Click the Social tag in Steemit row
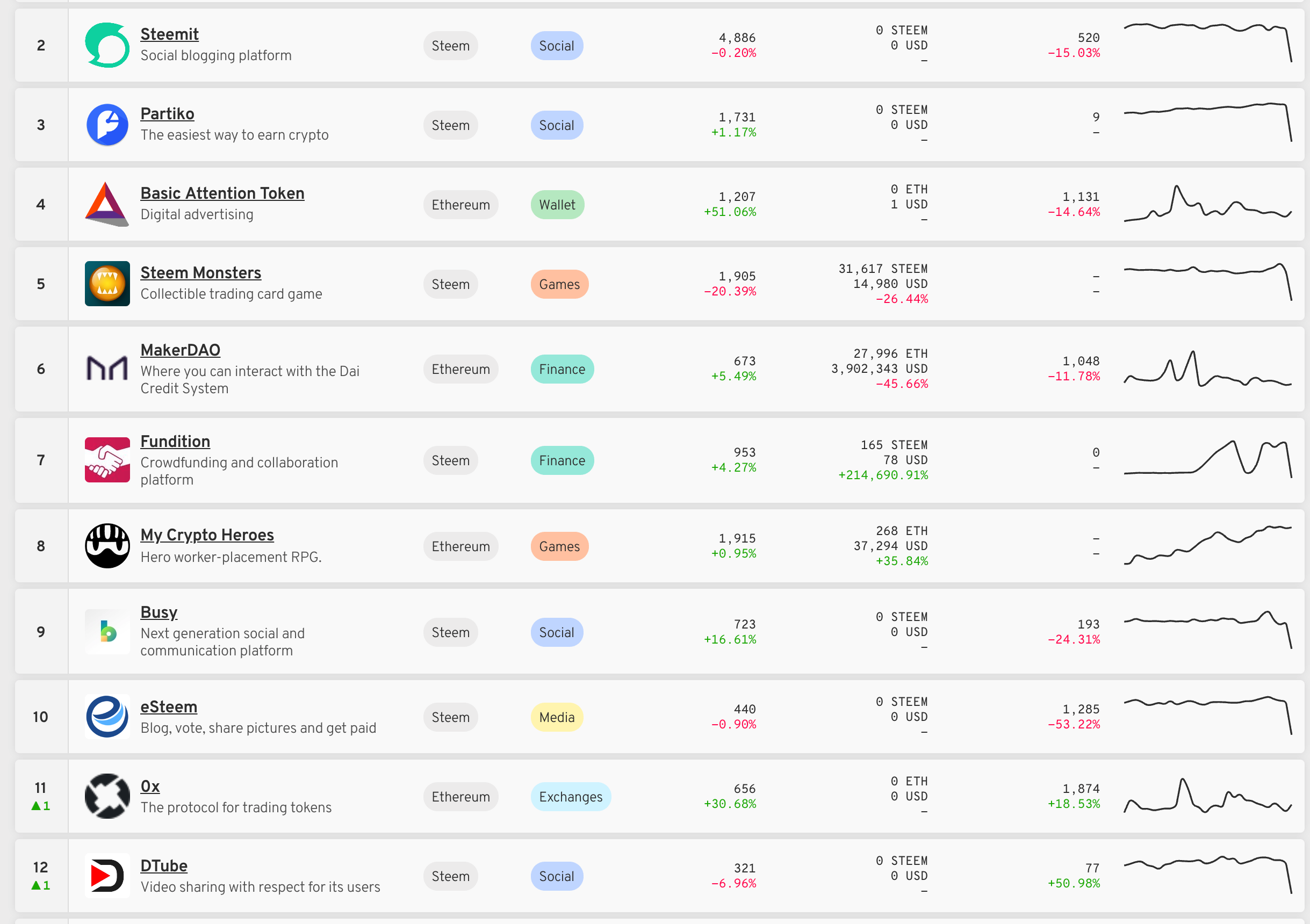 557,46
